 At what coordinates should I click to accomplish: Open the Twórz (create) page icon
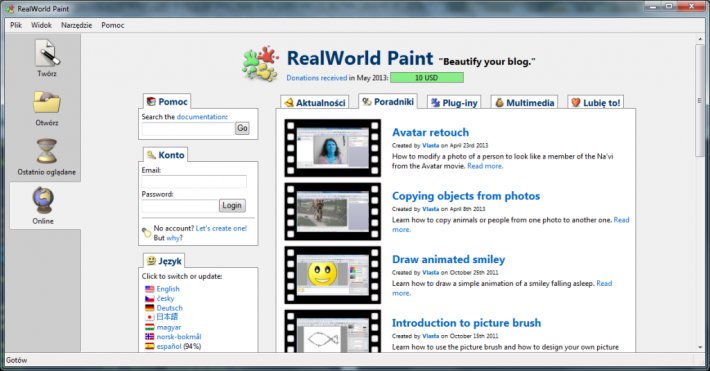coord(47,53)
